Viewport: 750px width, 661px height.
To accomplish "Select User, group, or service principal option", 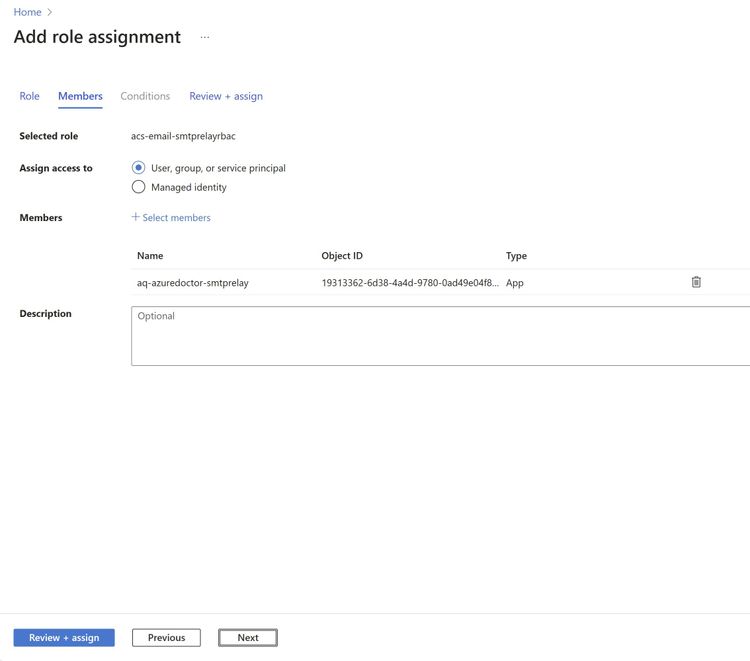I will pyautogui.click(x=139, y=168).
